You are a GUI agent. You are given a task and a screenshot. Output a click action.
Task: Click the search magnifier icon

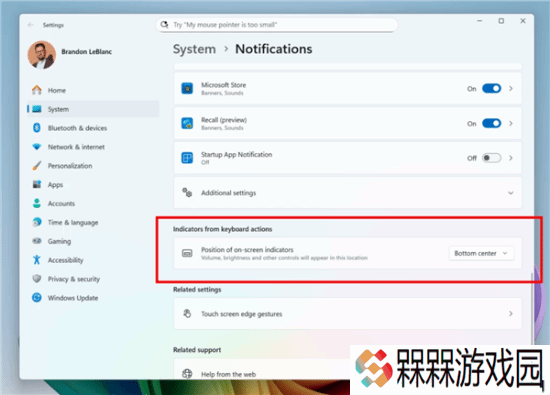click(x=164, y=25)
